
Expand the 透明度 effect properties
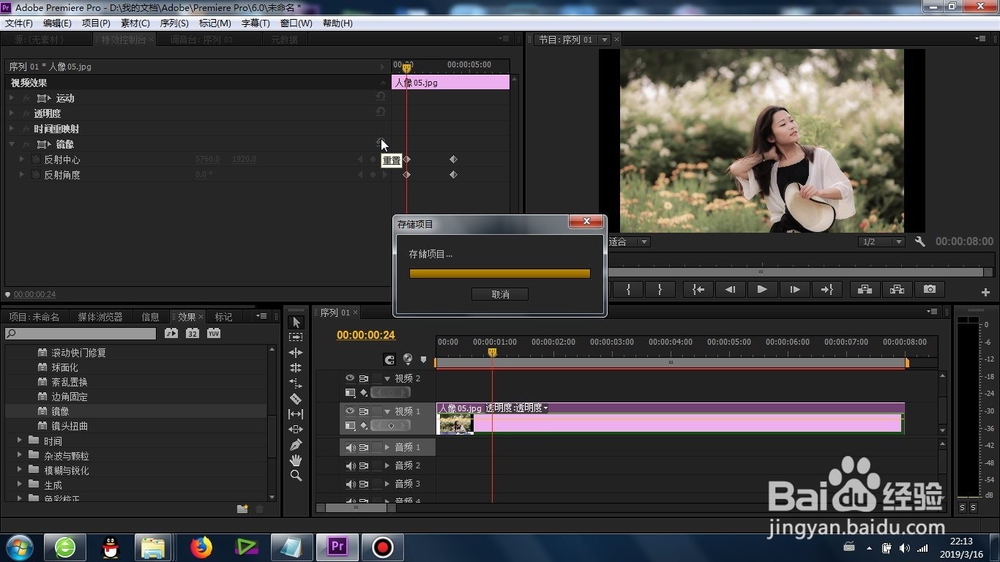coord(11,114)
